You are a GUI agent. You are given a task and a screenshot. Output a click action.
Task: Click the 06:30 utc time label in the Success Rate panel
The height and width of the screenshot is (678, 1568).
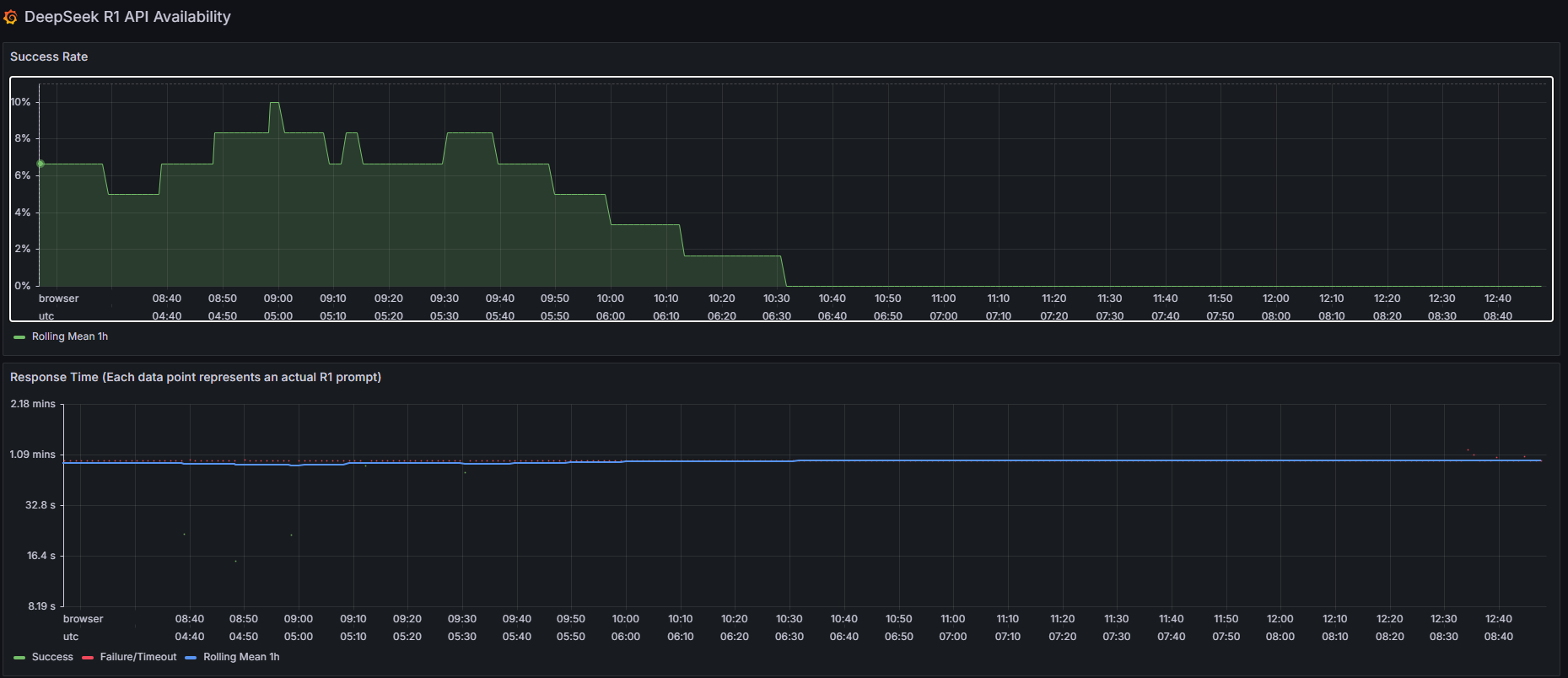pyautogui.click(x=777, y=316)
